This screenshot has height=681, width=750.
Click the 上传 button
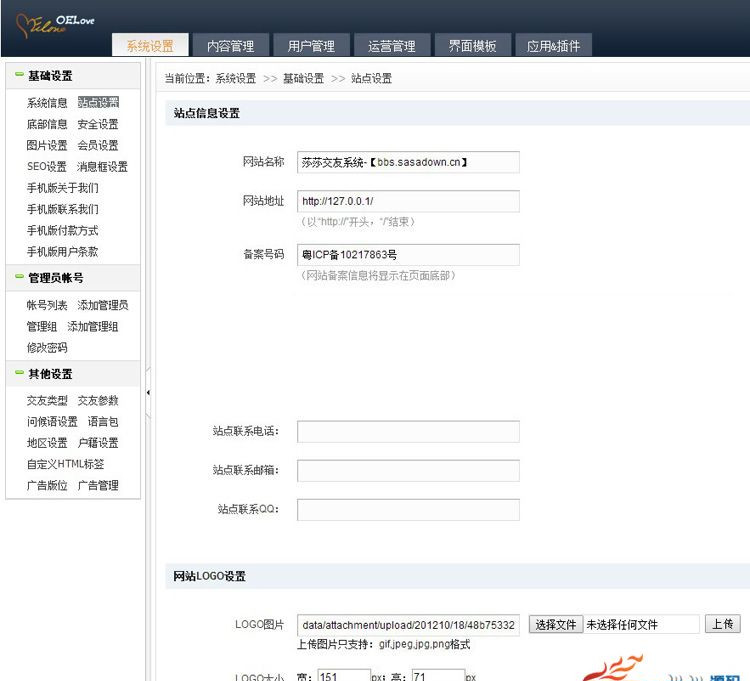pyautogui.click(x=722, y=624)
